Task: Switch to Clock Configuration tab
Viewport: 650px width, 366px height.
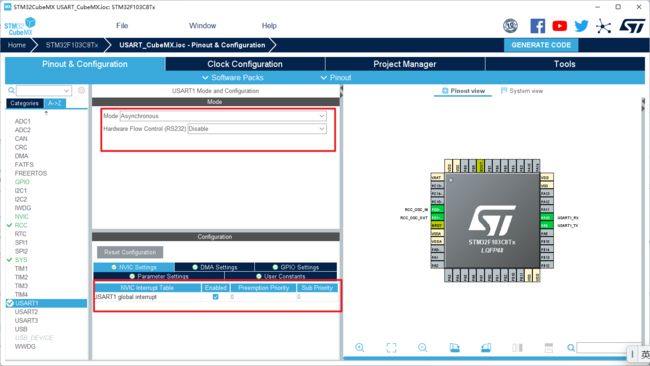Action: pyautogui.click(x=245, y=64)
